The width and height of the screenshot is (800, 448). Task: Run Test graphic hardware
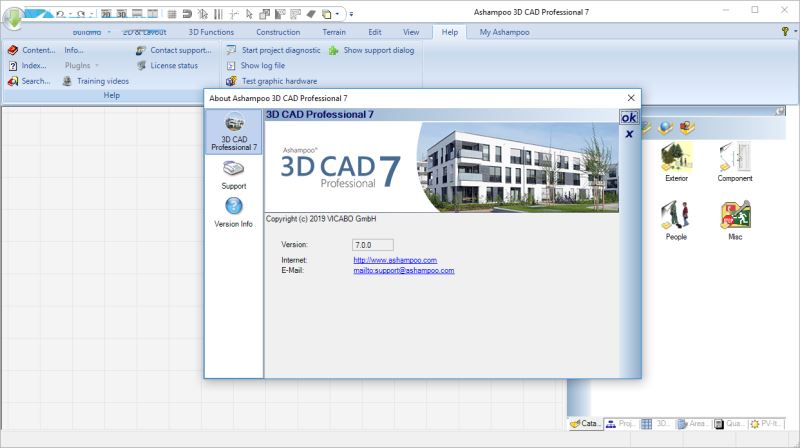click(x=271, y=81)
